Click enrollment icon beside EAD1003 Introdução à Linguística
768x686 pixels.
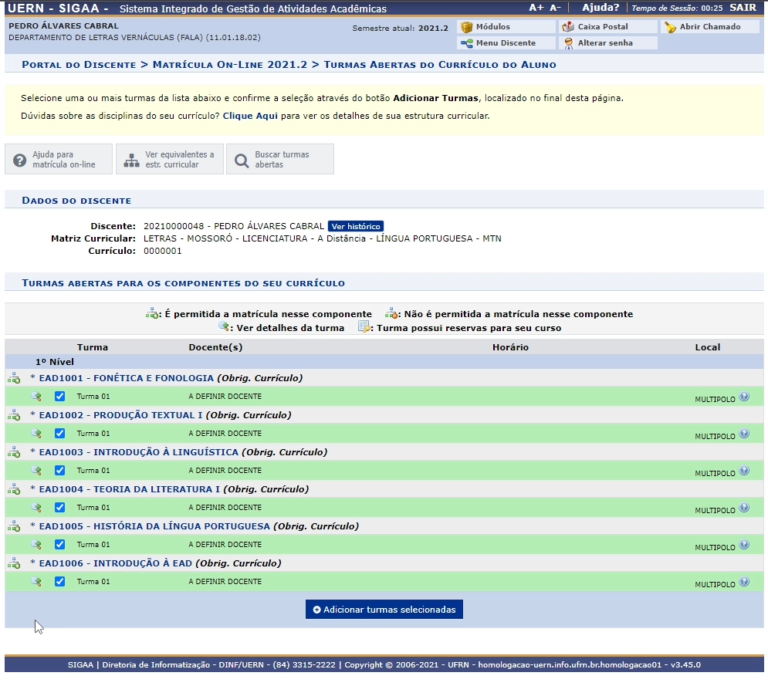pos(14,452)
